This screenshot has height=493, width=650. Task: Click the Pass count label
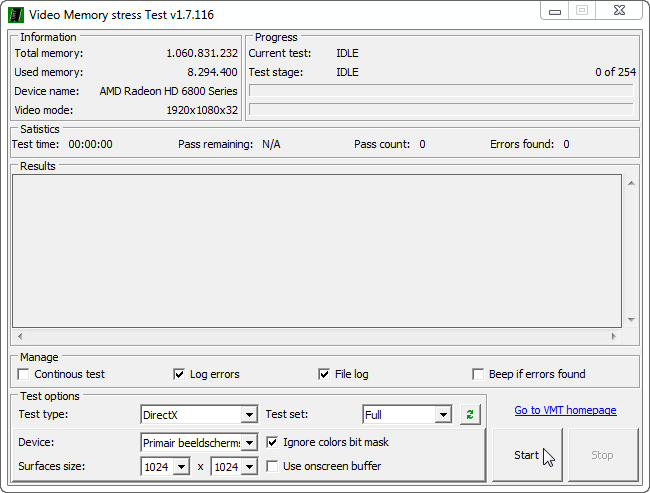[382, 144]
